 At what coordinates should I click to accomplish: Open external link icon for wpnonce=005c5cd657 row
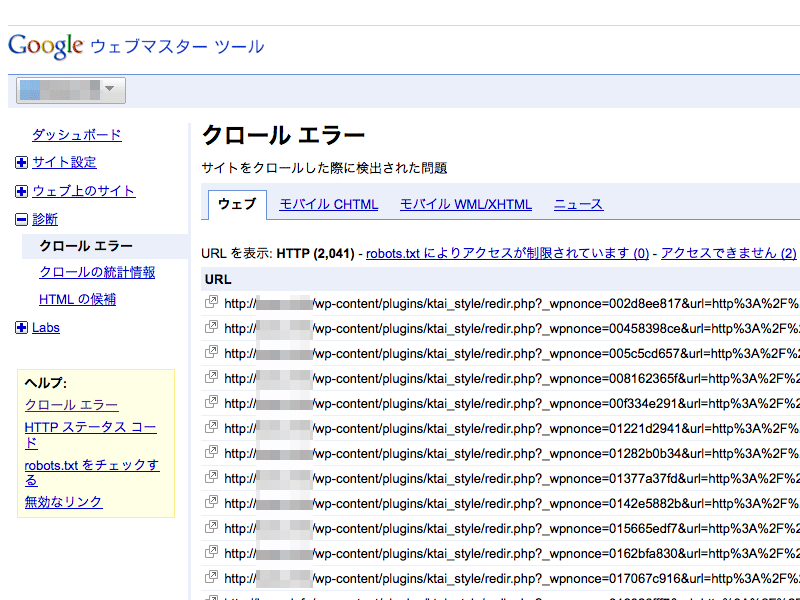pyautogui.click(x=211, y=352)
